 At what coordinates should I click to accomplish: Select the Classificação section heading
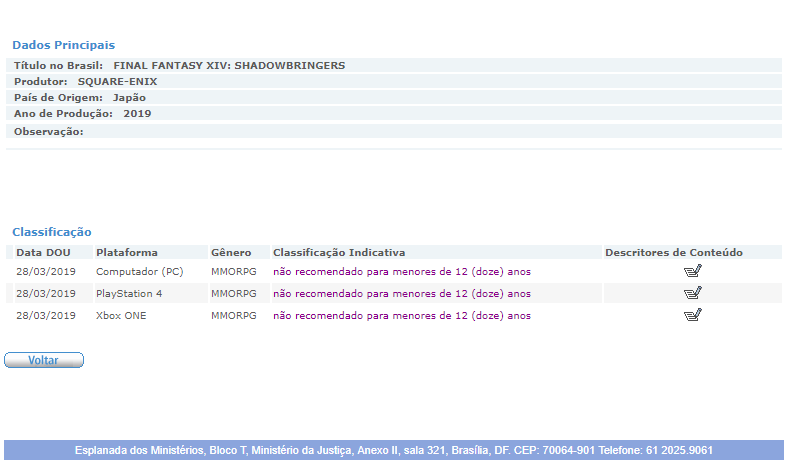click(x=52, y=232)
